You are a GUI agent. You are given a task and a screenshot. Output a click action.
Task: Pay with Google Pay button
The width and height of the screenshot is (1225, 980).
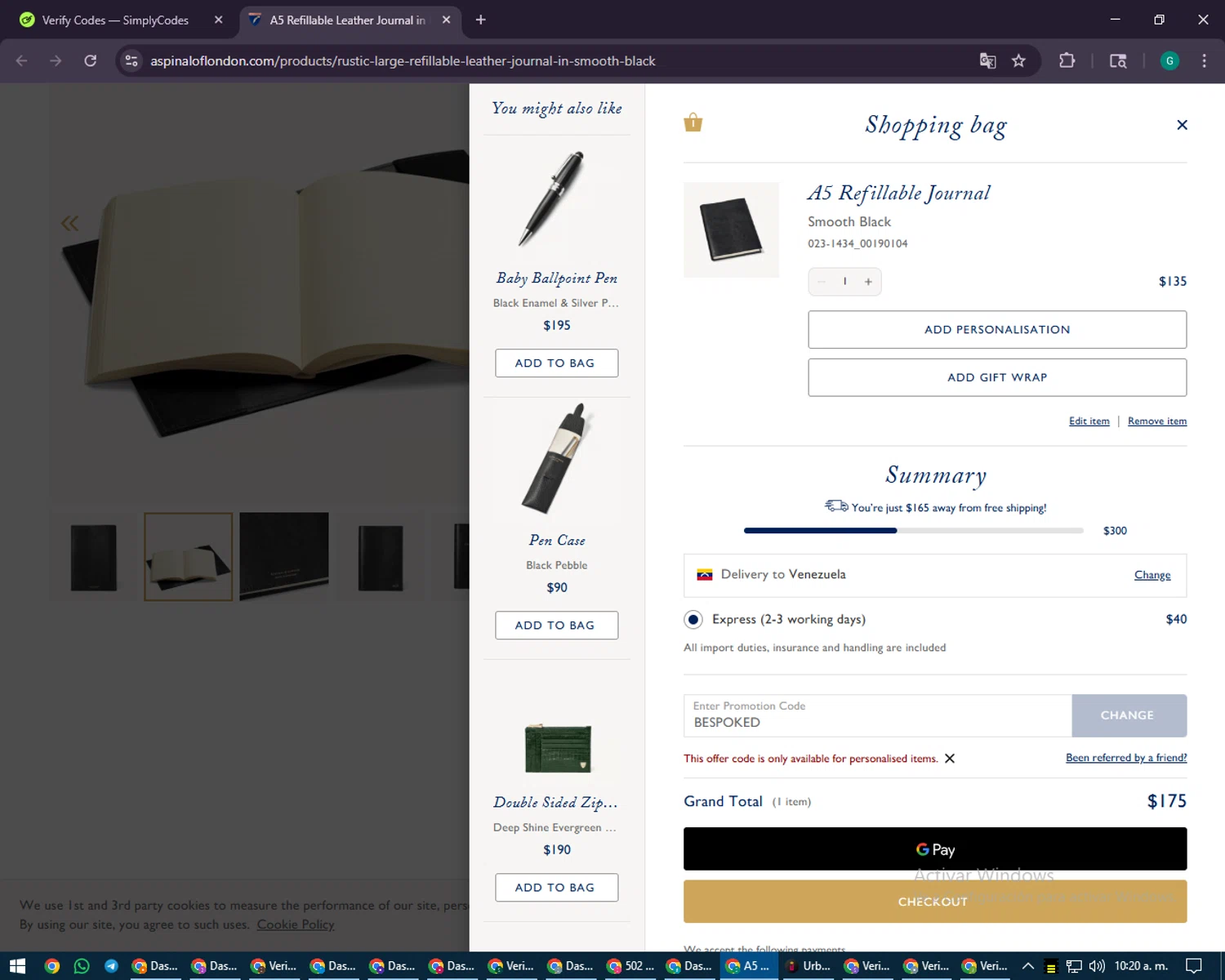[x=935, y=849]
